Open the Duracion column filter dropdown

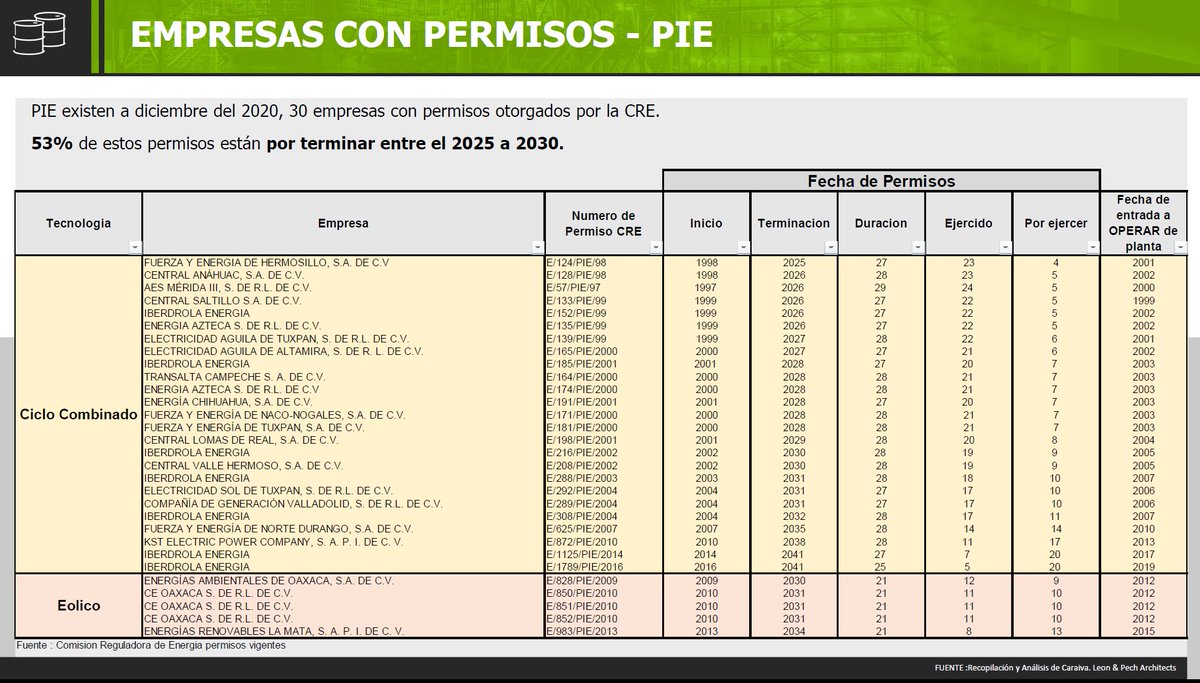[x=919, y=246]
